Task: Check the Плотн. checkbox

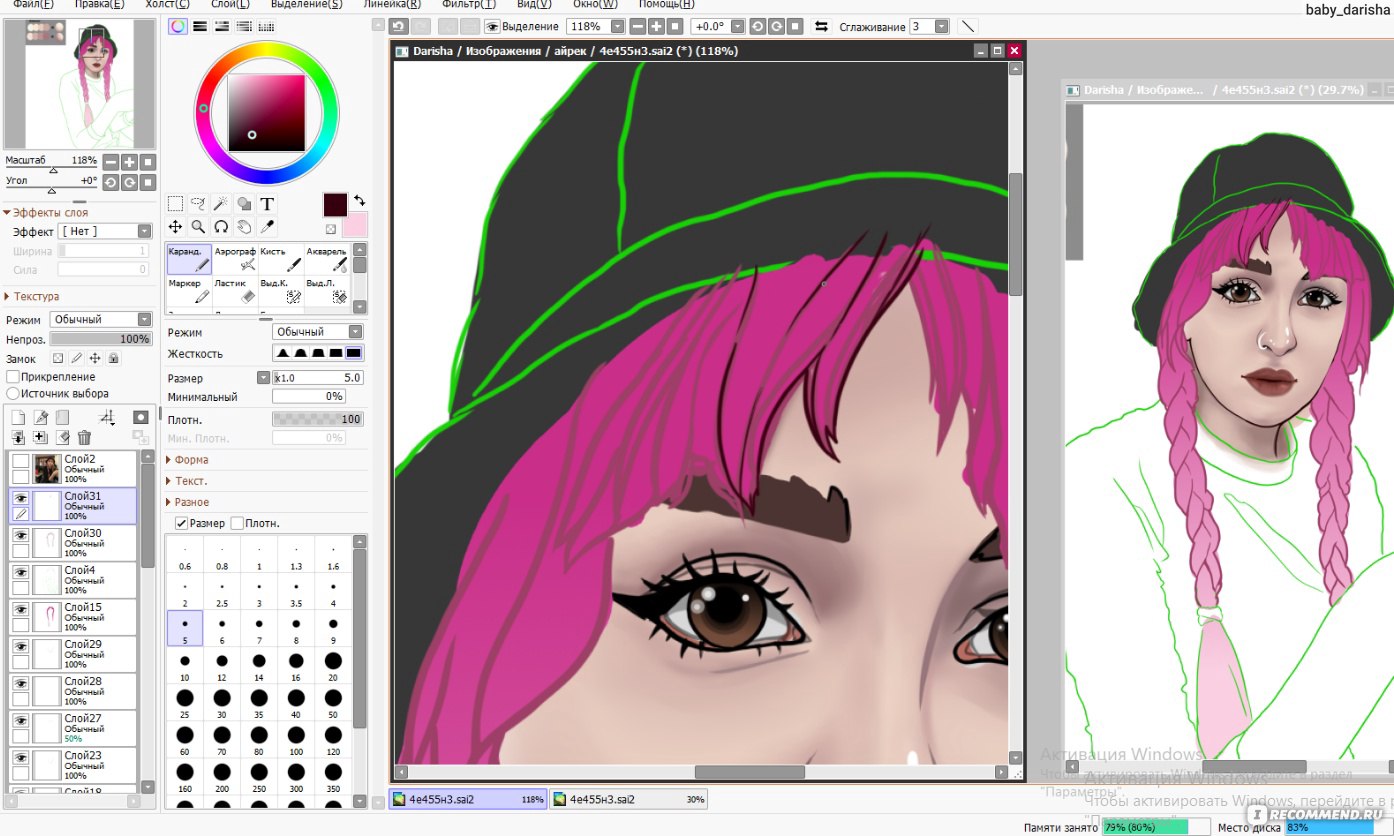Action: pos(237,523)
